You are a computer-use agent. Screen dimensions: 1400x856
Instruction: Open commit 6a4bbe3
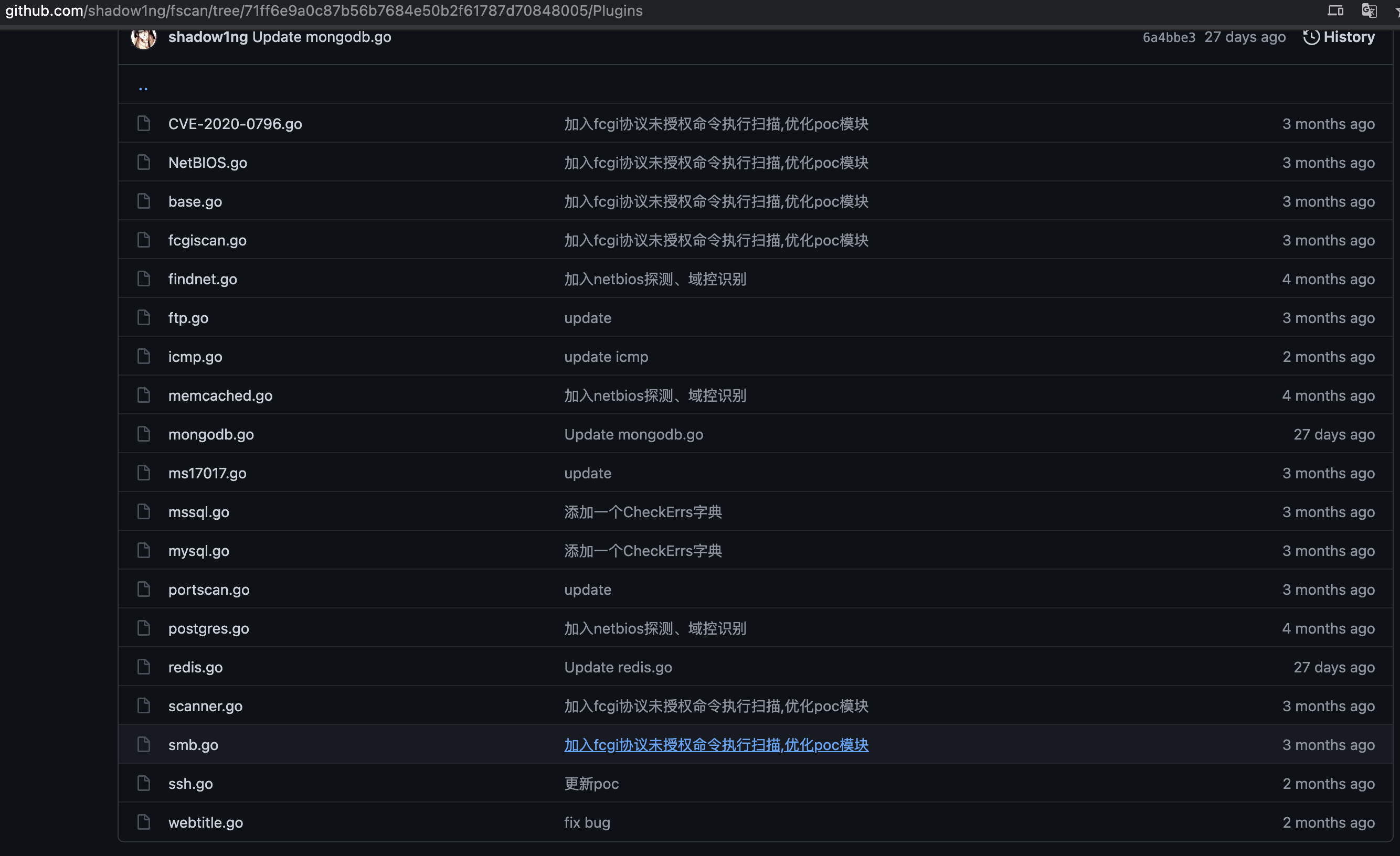[1168, 36]
